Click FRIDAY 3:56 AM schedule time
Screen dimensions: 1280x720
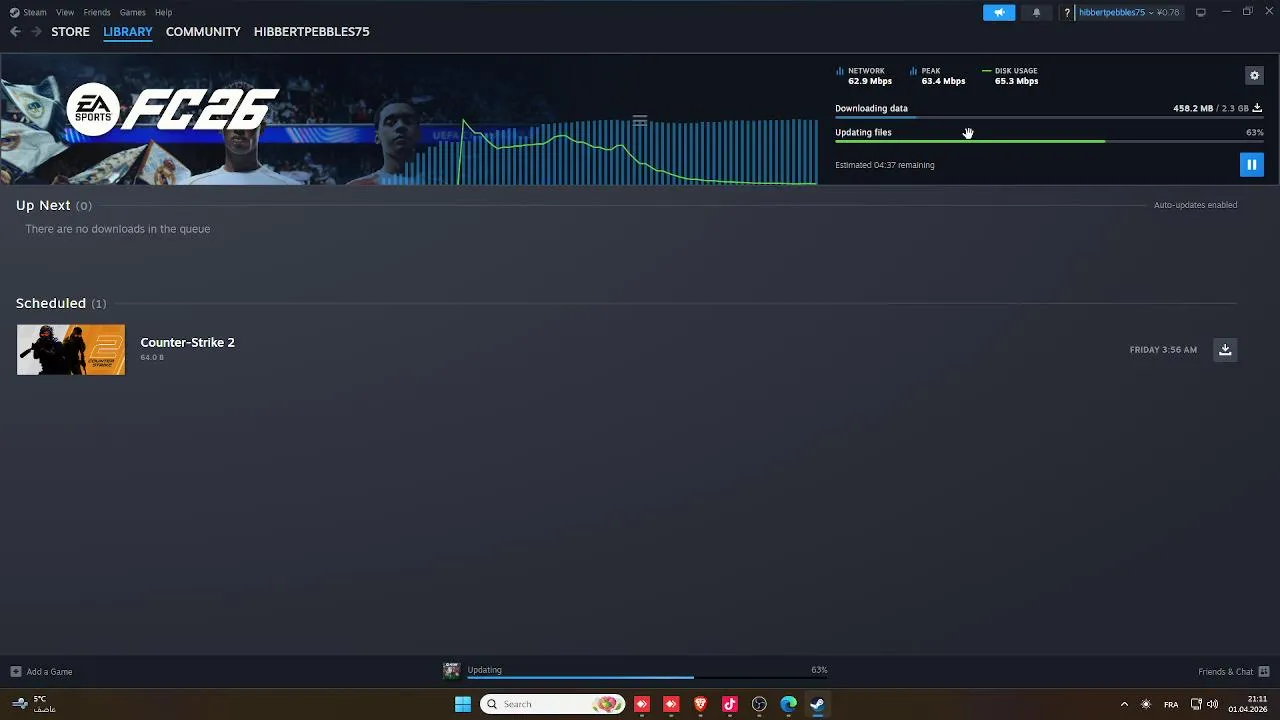click(x=1163, y=350)
